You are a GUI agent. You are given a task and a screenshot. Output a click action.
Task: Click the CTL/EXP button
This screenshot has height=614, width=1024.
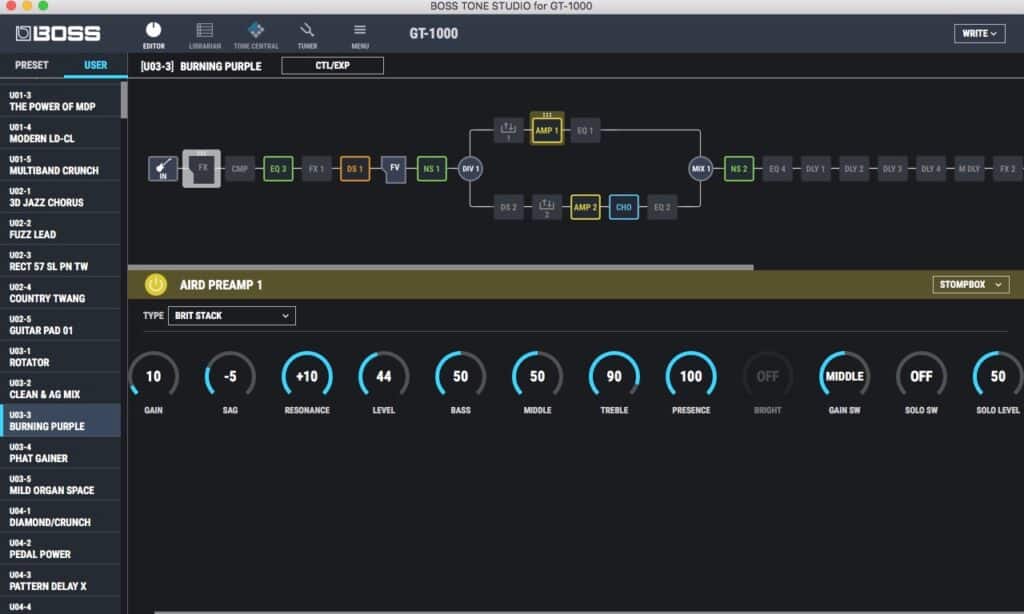coord(332,65)
